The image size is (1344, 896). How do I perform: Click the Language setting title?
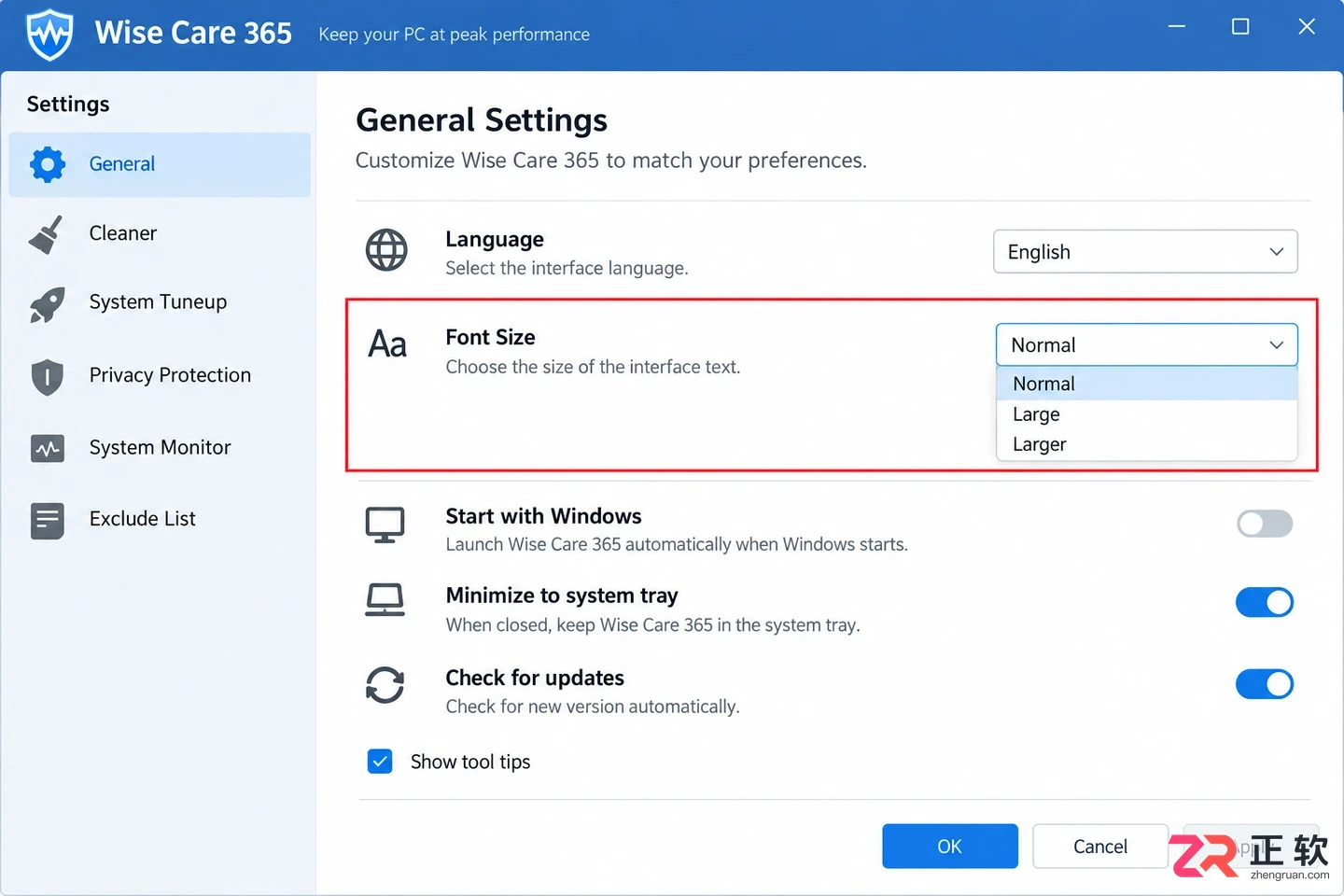pyautogui.click(x=495, y=239)
